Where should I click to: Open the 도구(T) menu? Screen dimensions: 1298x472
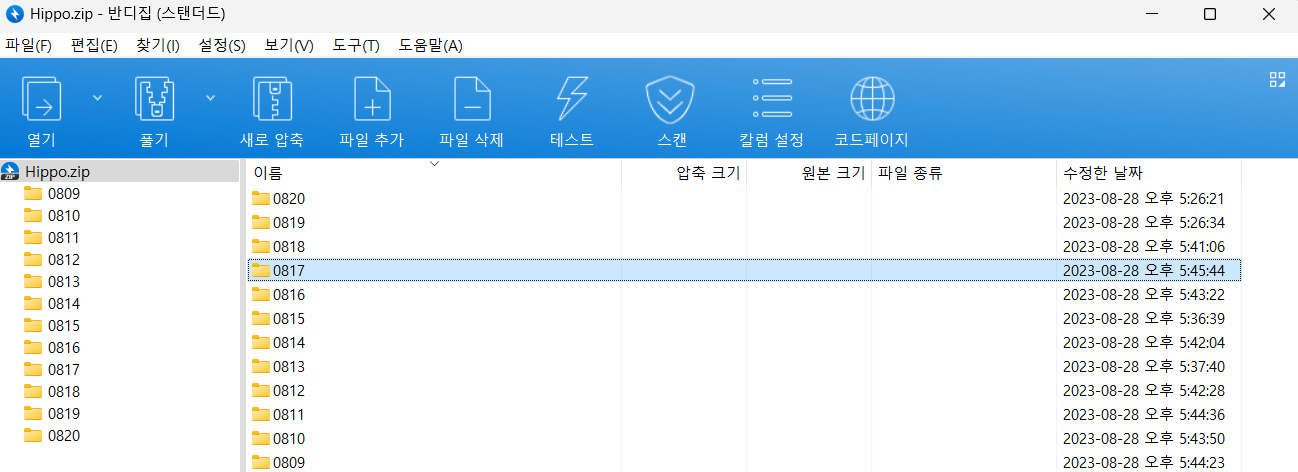coord(356,46)
